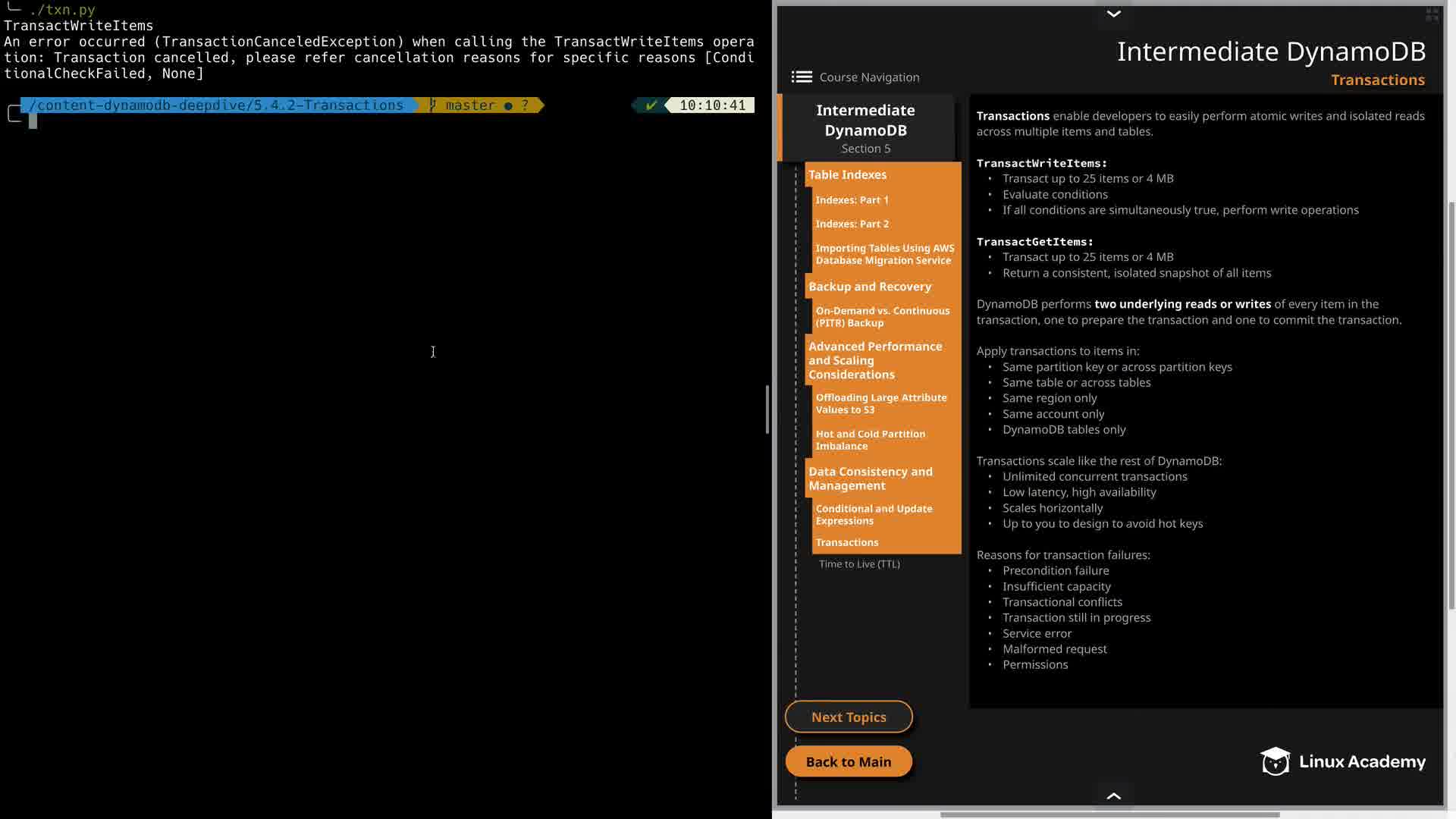Expand the Table Indexes section

click(847, 174)
